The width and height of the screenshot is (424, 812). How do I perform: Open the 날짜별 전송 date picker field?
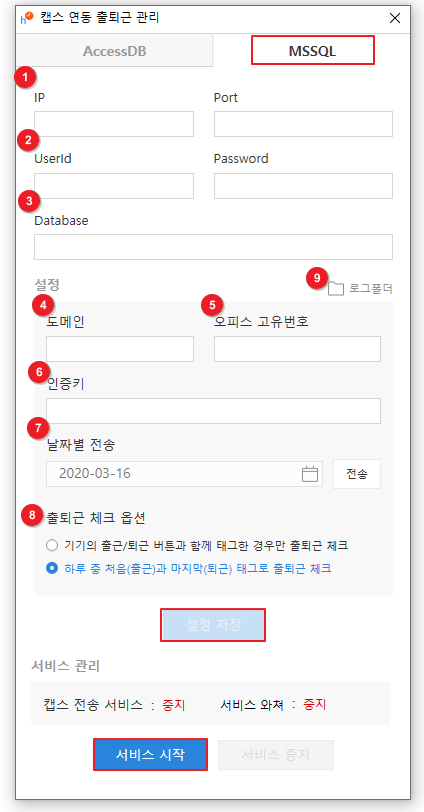[x=184, y=474]
